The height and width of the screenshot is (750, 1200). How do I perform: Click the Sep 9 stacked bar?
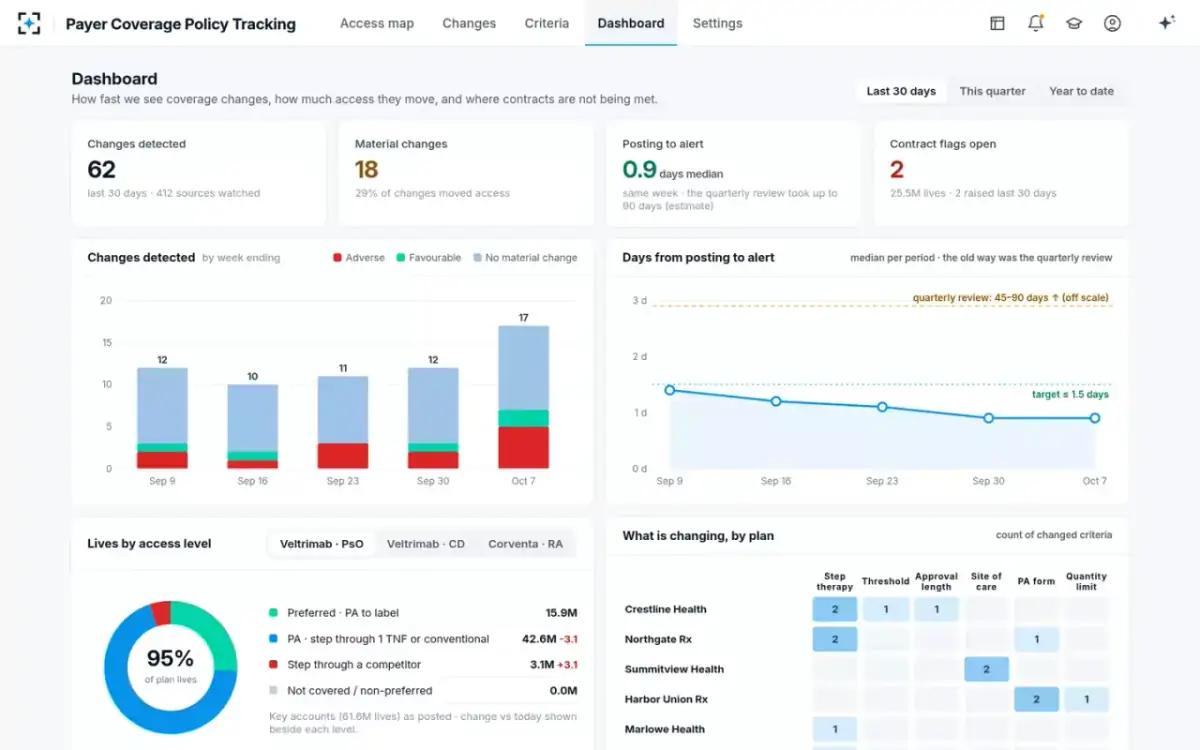[162, 418]
